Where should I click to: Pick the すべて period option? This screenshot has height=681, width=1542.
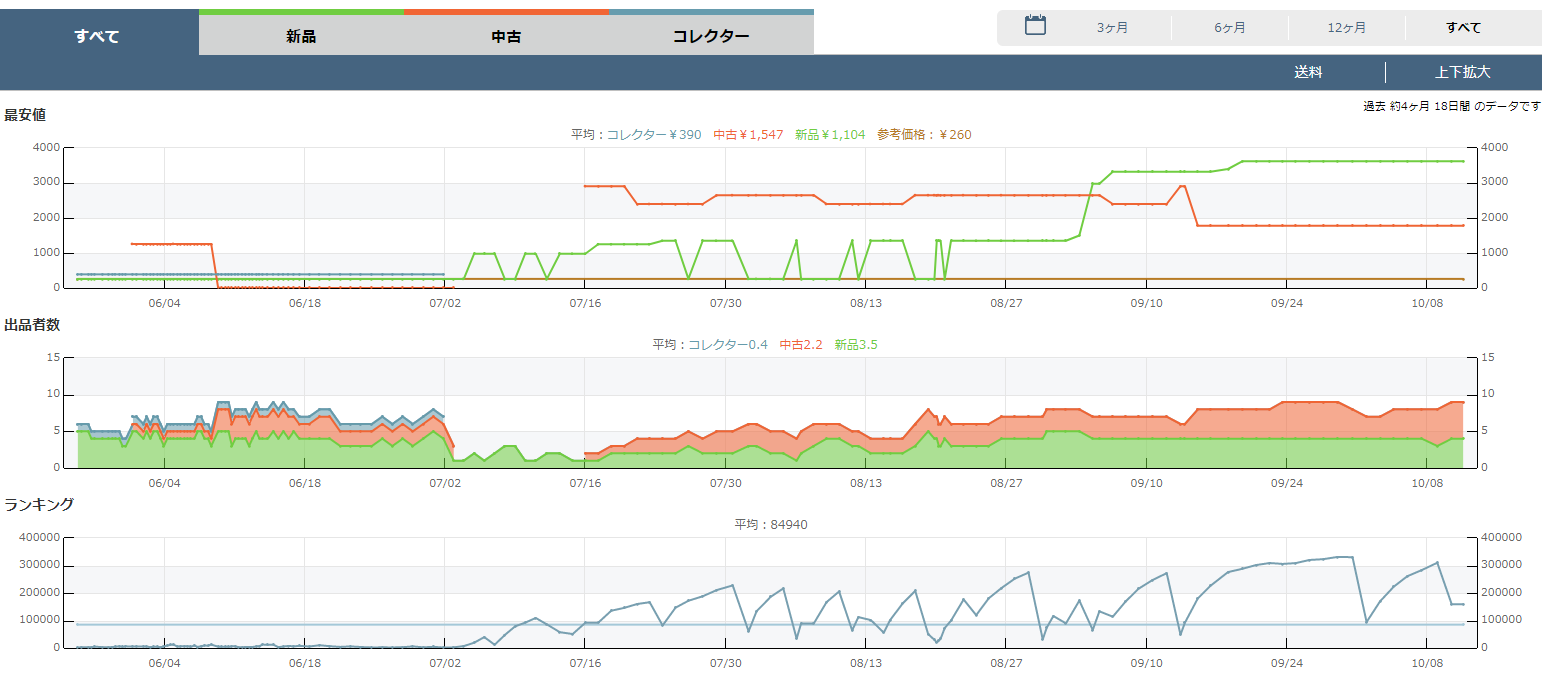pos(1463,28)
